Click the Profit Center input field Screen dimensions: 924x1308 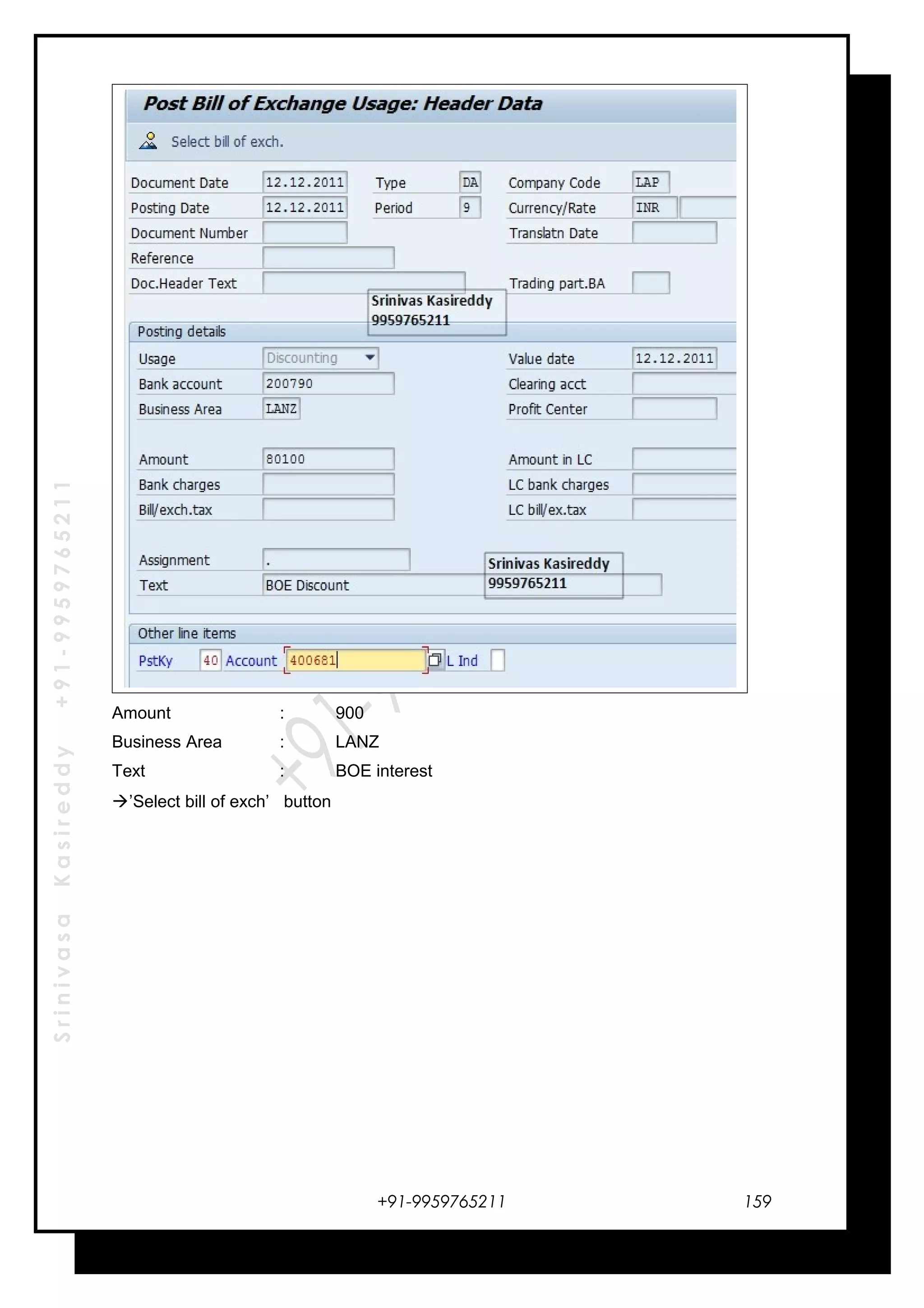[674, 408]
